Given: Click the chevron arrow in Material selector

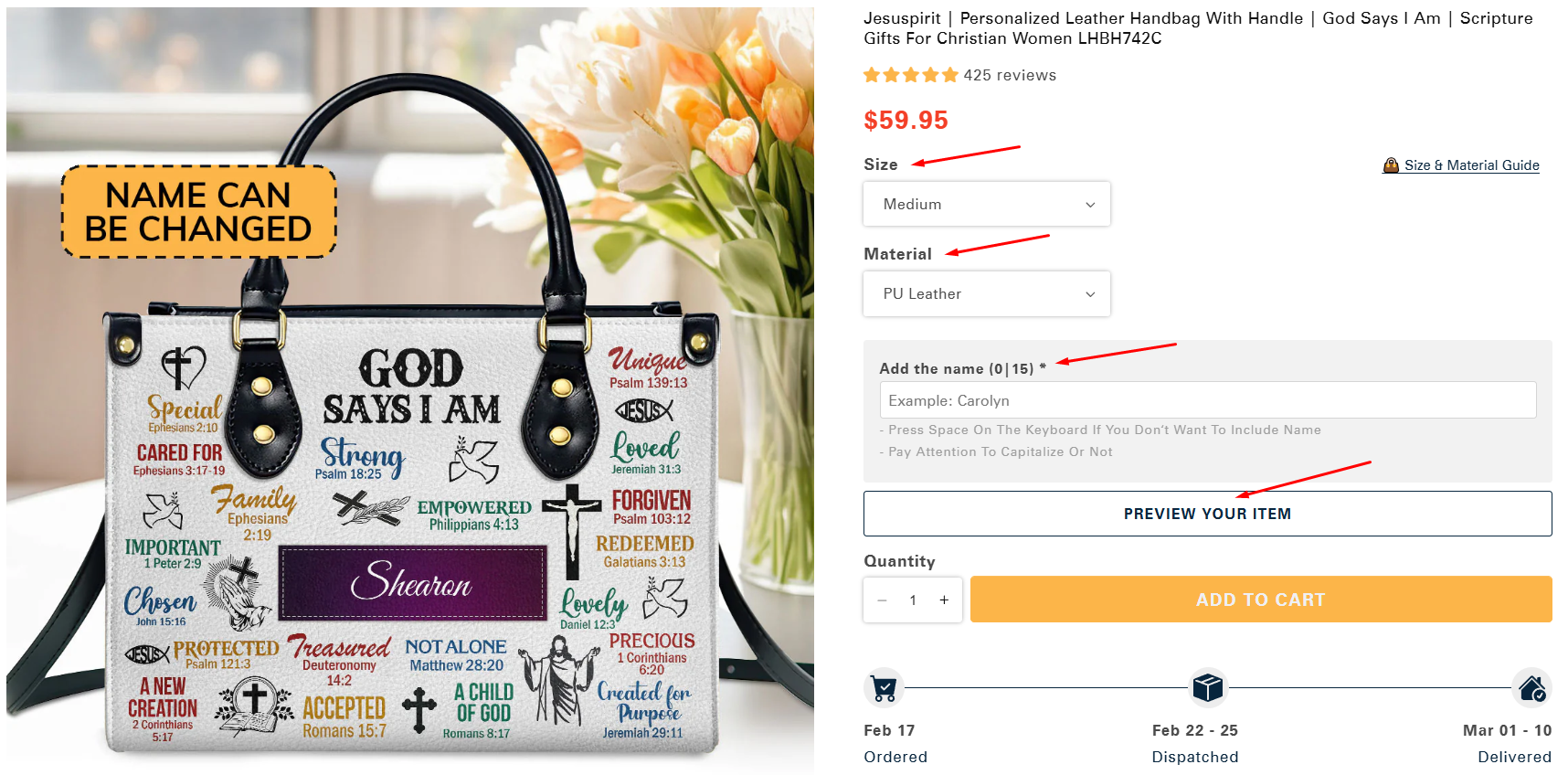Looking at the screenshot, I should [x=1090, y=294].
